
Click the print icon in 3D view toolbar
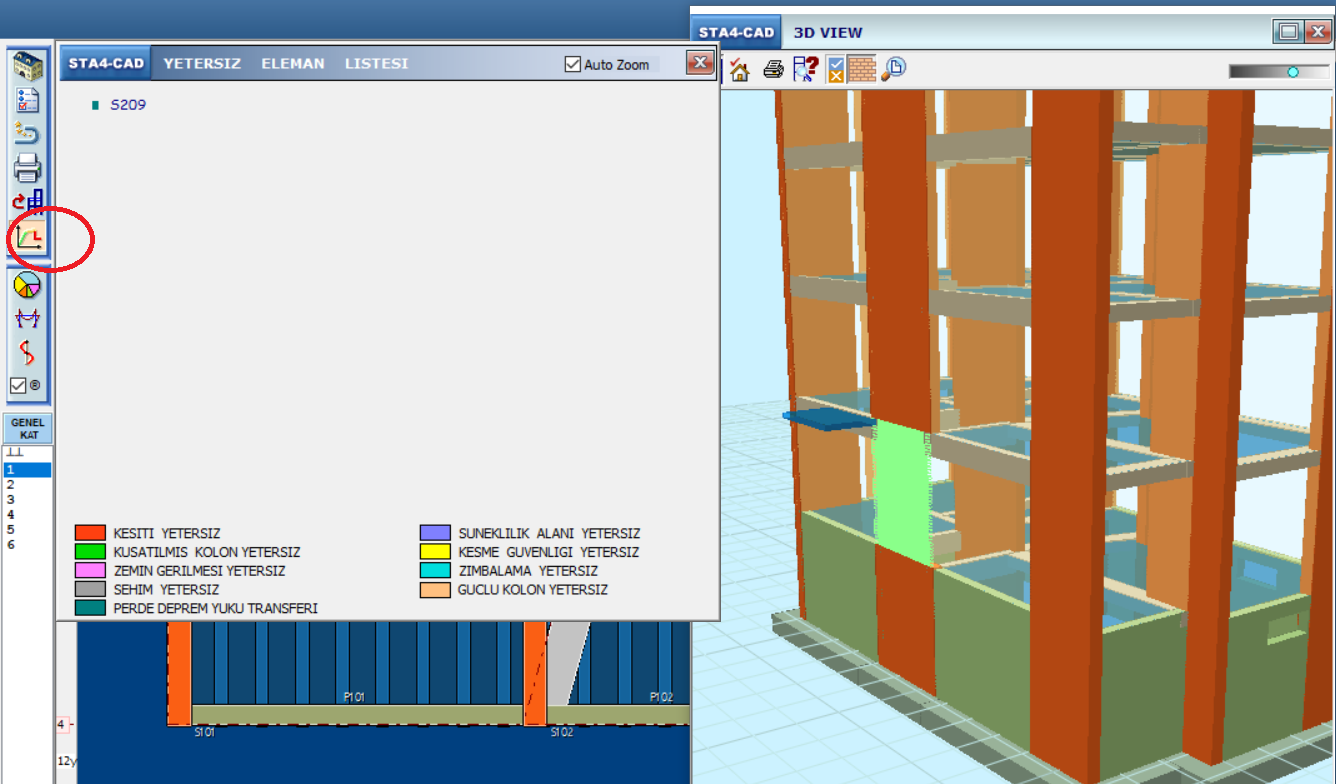click(773, 69)
